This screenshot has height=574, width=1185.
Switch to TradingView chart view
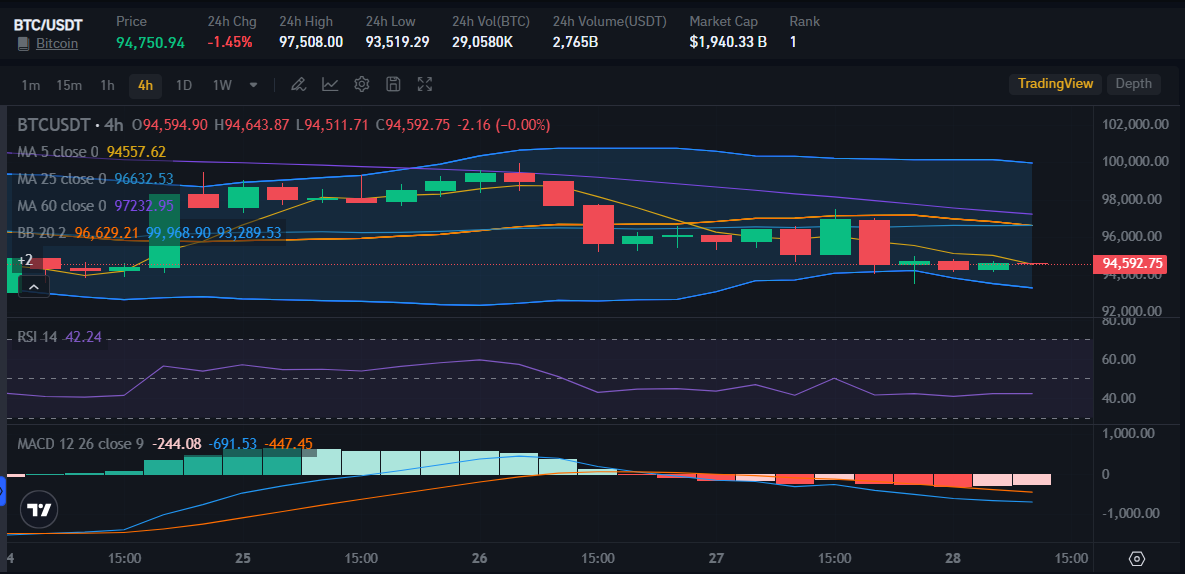tap(1055, 84)
